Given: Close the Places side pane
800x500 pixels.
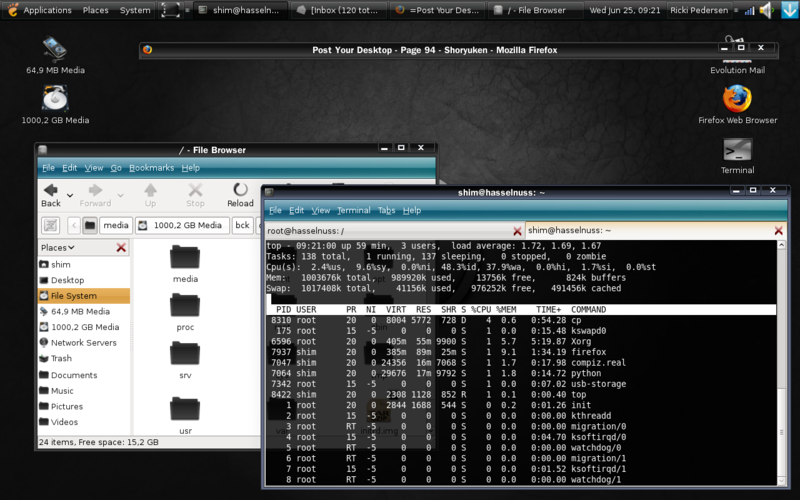Looking at the screenshot, I should point(121,247).
